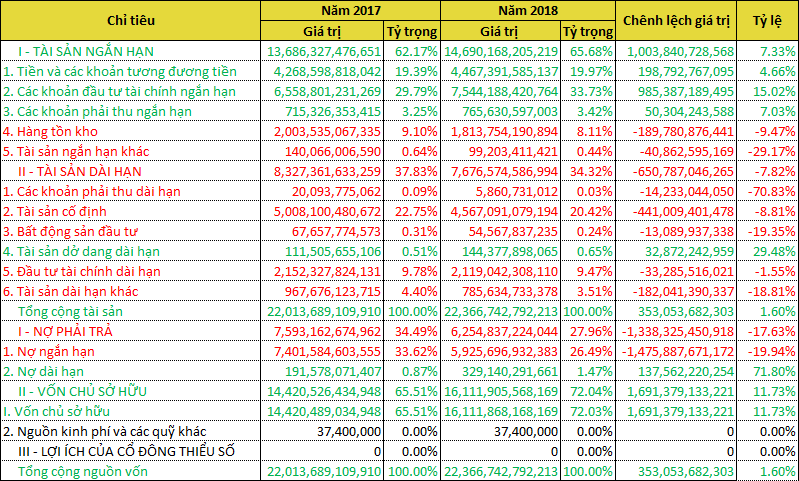Image resolution: width=799 pixels, height=481 pixels.
Task: Click '5. Tài sản ngắn hạn khác'
Action: pos(76,151)
